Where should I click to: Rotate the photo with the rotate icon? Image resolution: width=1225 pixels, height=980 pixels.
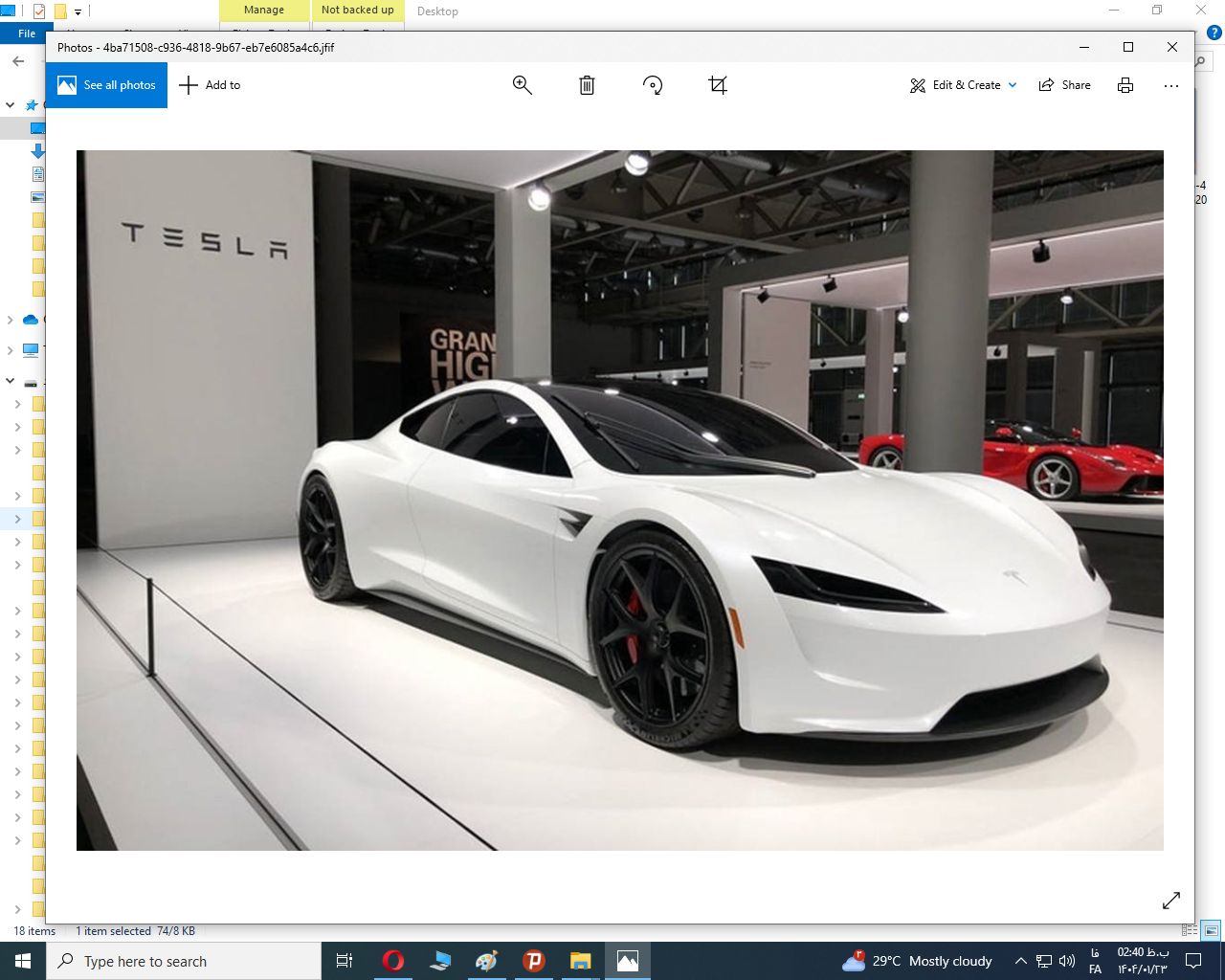653,85
